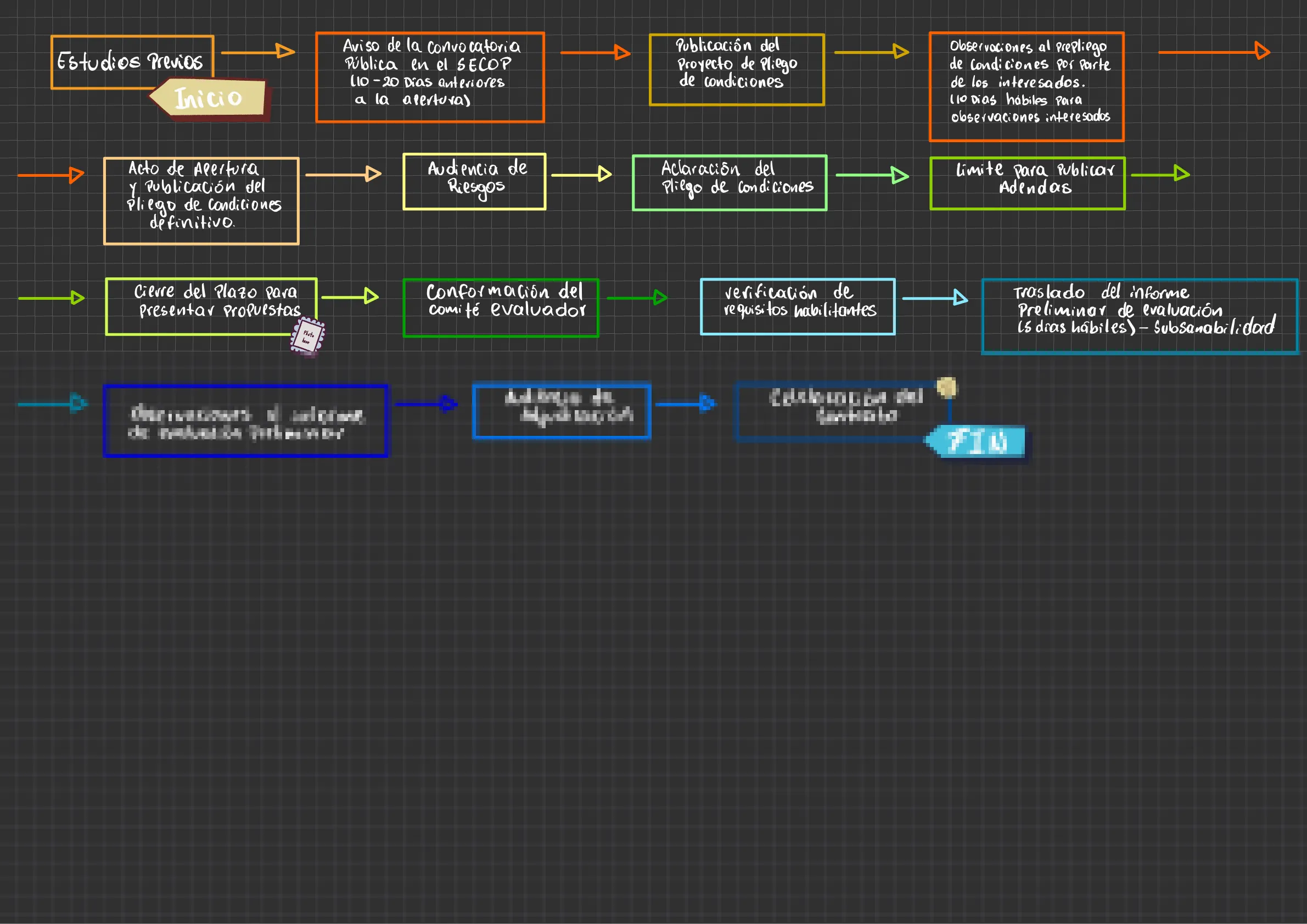
Task: Click arrow after Aclaración del Pliego box
Action: [x=872, y=175]
